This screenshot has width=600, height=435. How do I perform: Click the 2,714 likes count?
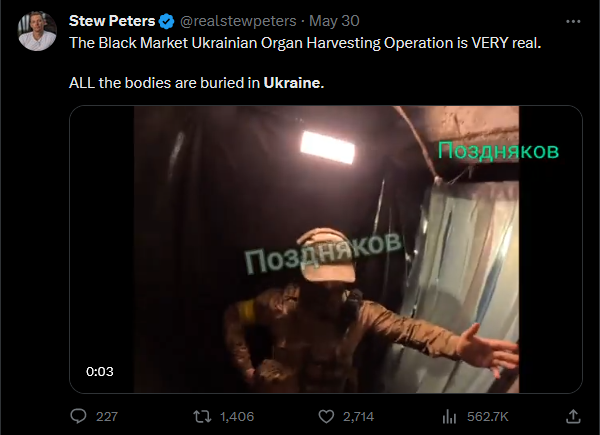click(x=358, y=416)
